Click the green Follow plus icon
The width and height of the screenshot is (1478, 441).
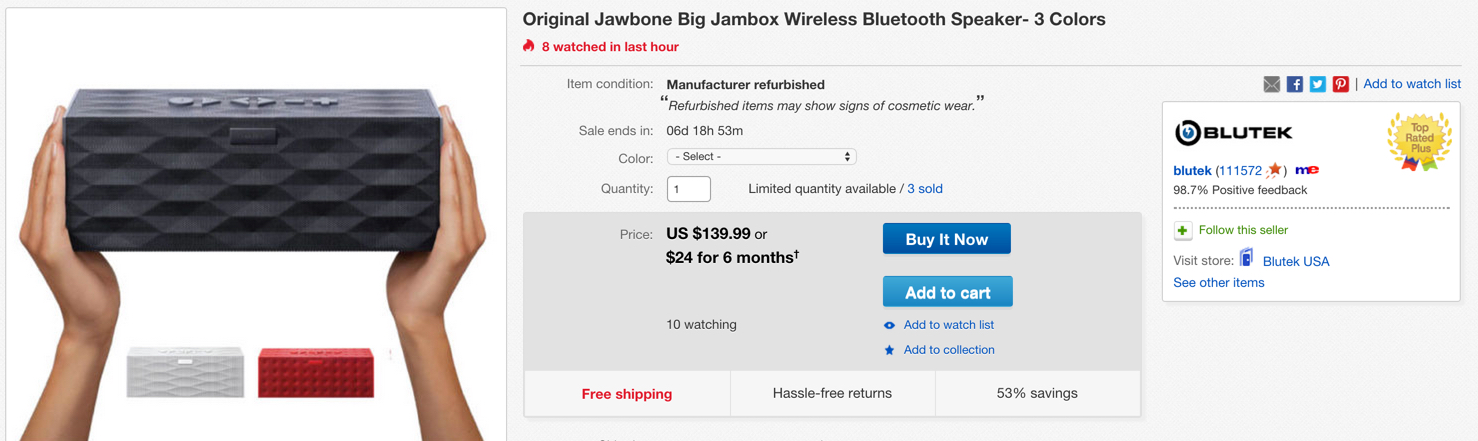click(1183, 231)
